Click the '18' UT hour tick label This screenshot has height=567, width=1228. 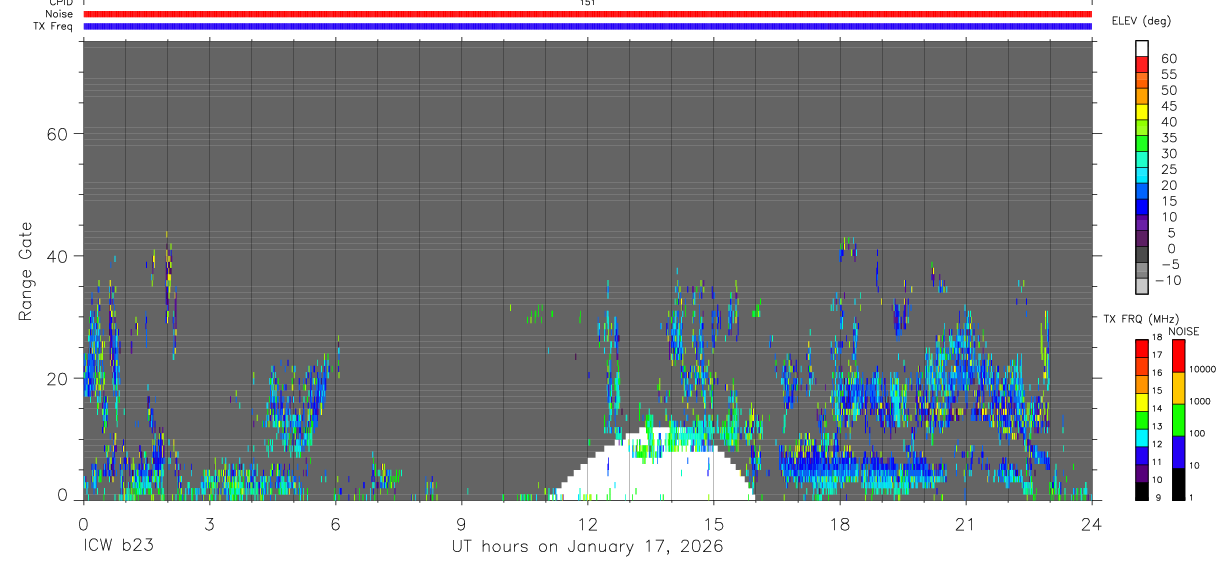pos(840,523)
